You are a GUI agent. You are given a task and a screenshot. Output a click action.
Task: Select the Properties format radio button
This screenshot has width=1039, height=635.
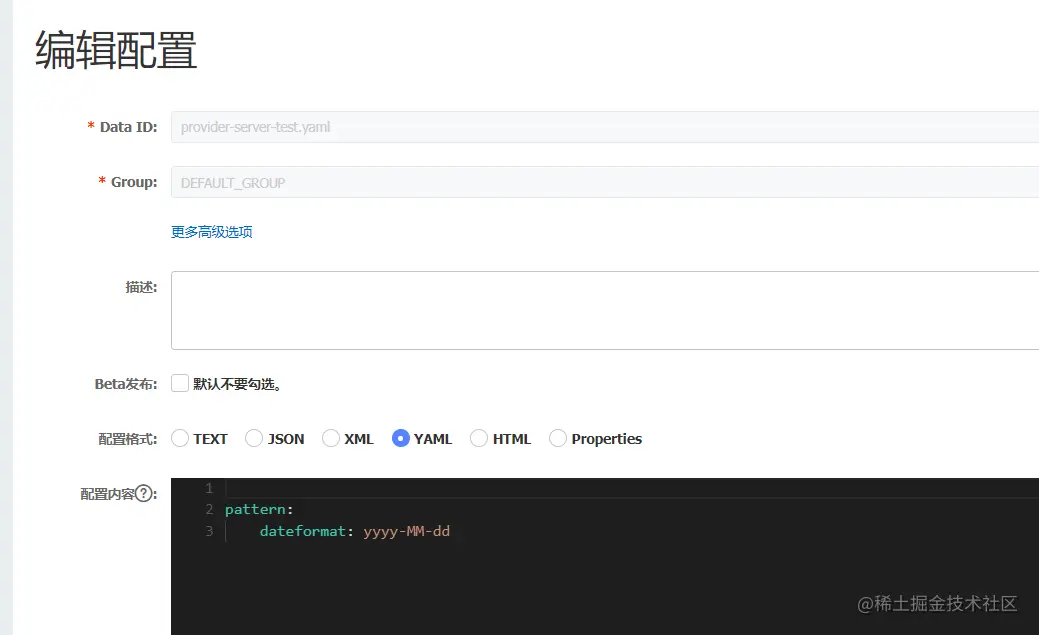coord(558,438)
